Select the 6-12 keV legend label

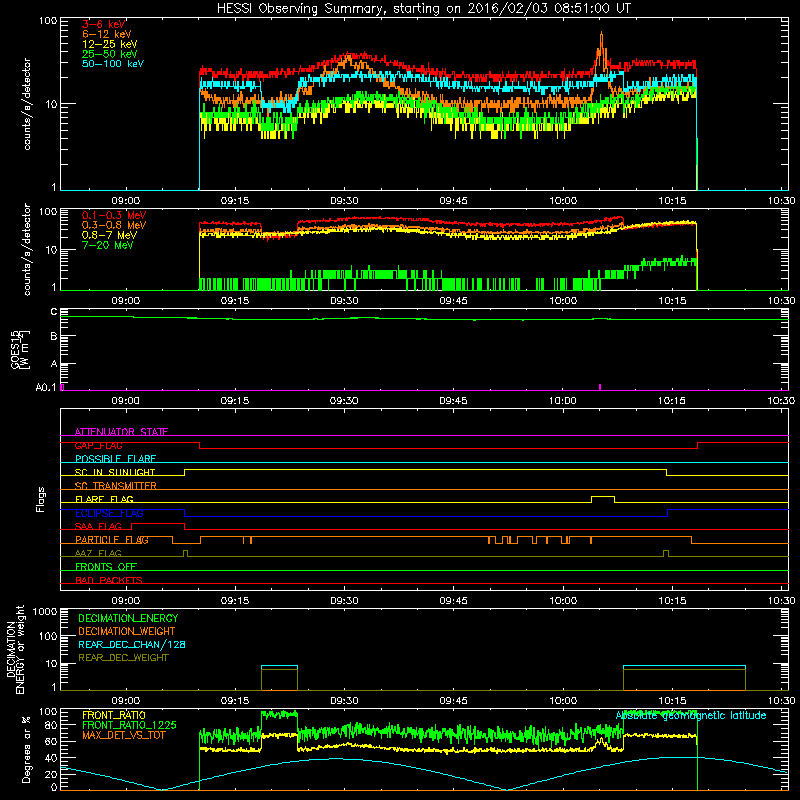(107, 34)
